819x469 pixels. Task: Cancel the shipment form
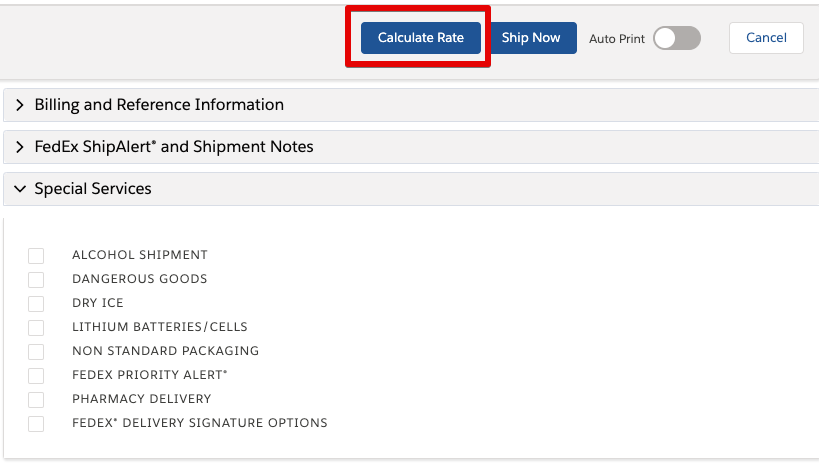tap(766, 38)
